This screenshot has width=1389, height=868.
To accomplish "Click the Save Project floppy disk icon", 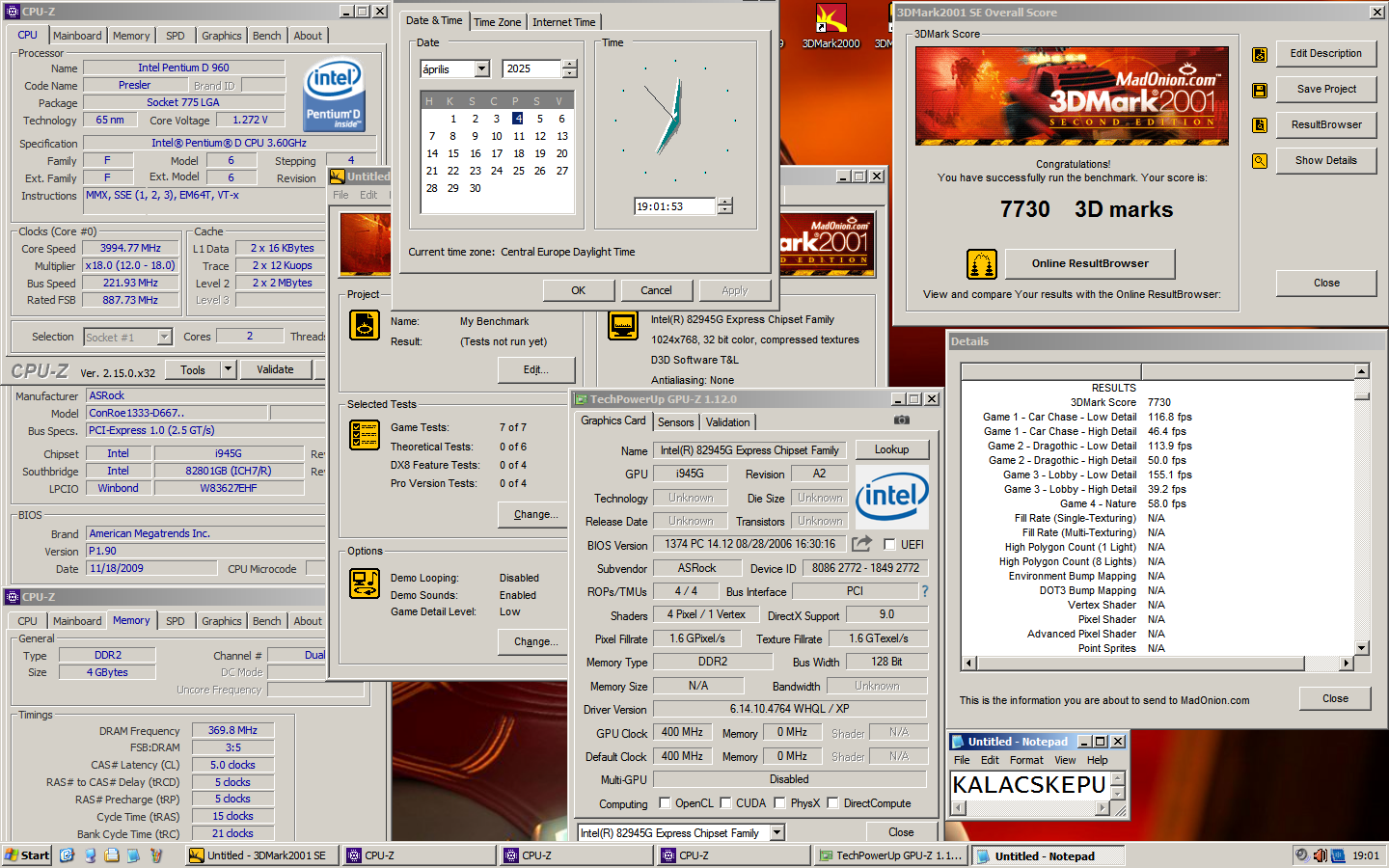I will point(1260,90).
